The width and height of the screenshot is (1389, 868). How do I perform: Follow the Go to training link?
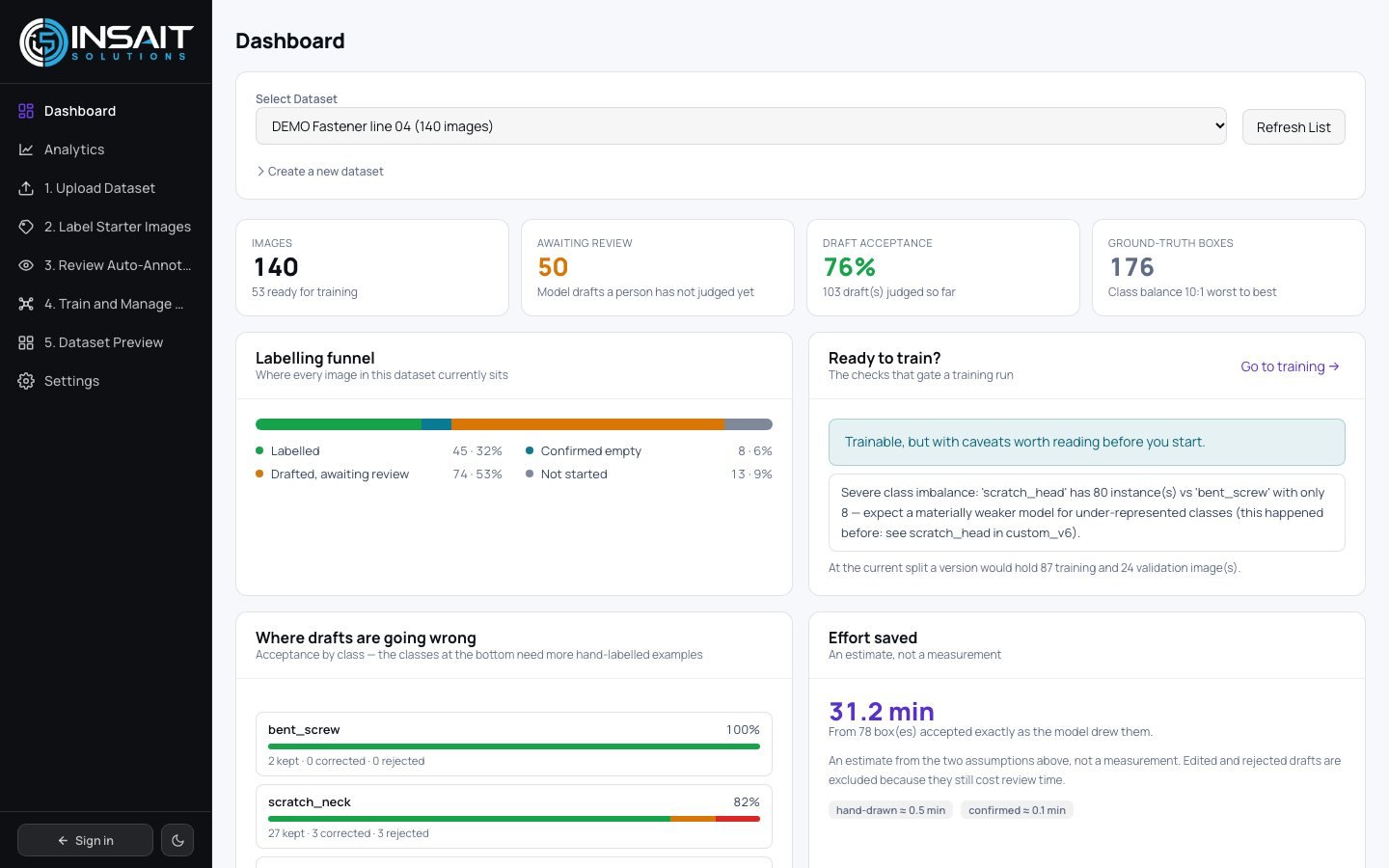coord(1290,366)
